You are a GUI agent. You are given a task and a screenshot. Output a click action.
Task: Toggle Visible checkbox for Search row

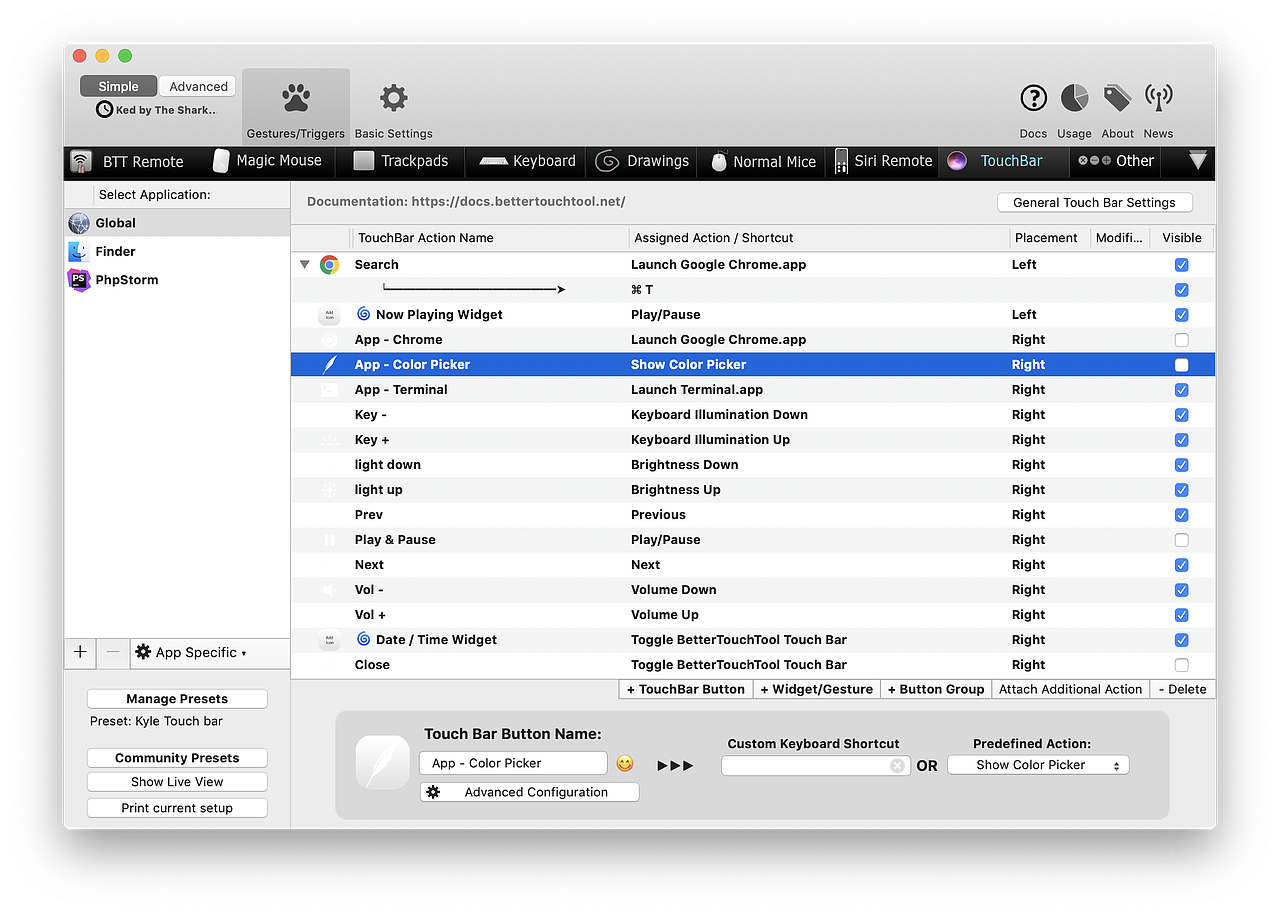click(x=1182, y=265)
